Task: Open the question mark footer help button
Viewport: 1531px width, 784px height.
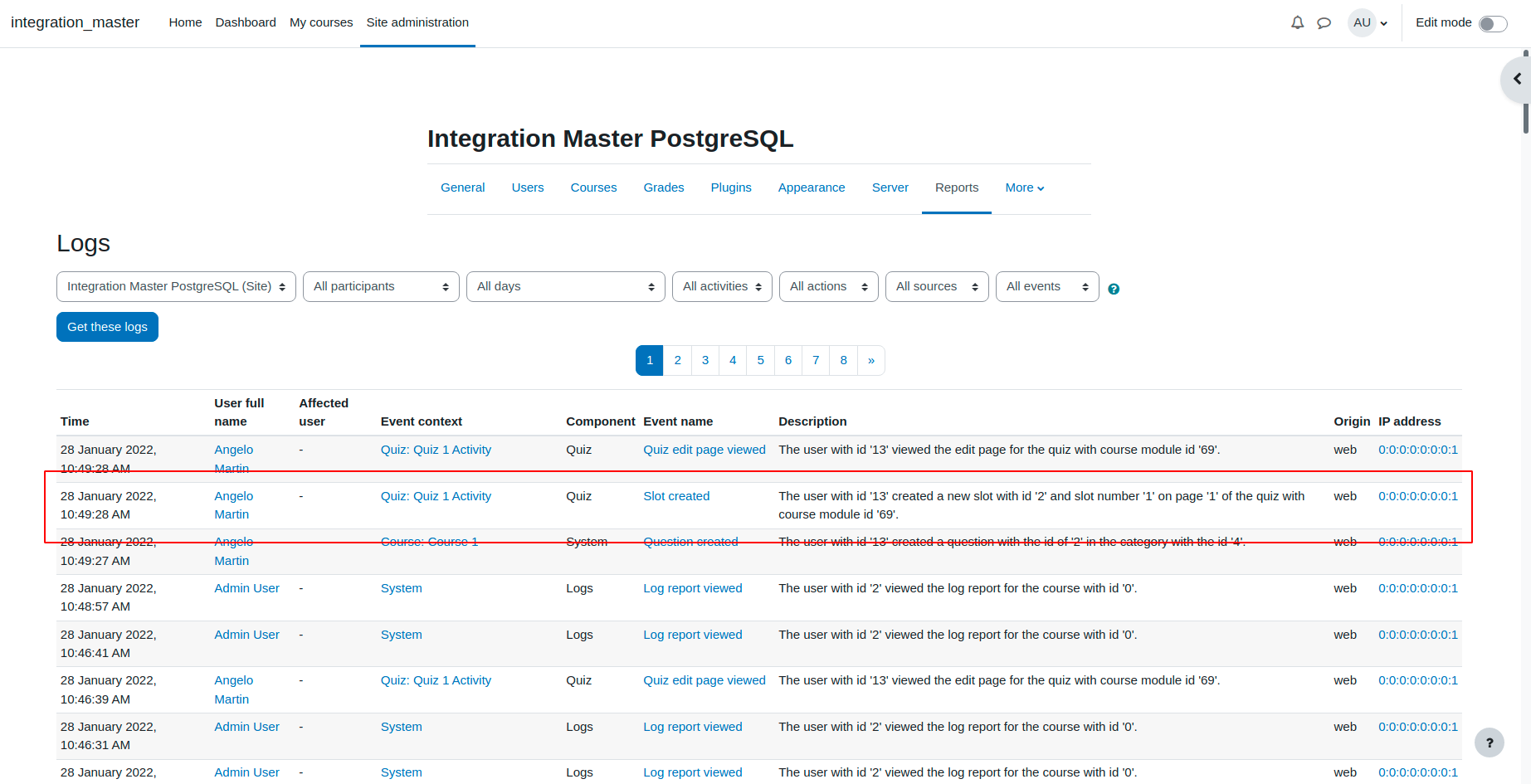Action: pos(1490,743)
